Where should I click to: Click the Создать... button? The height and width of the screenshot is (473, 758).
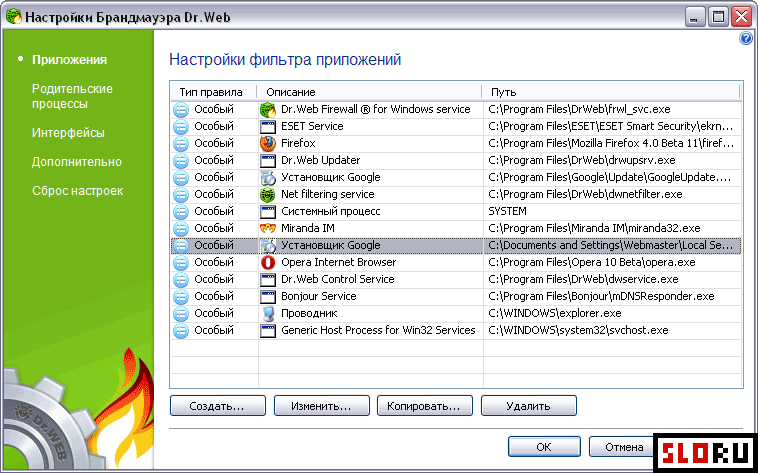[x=218, y=406]
